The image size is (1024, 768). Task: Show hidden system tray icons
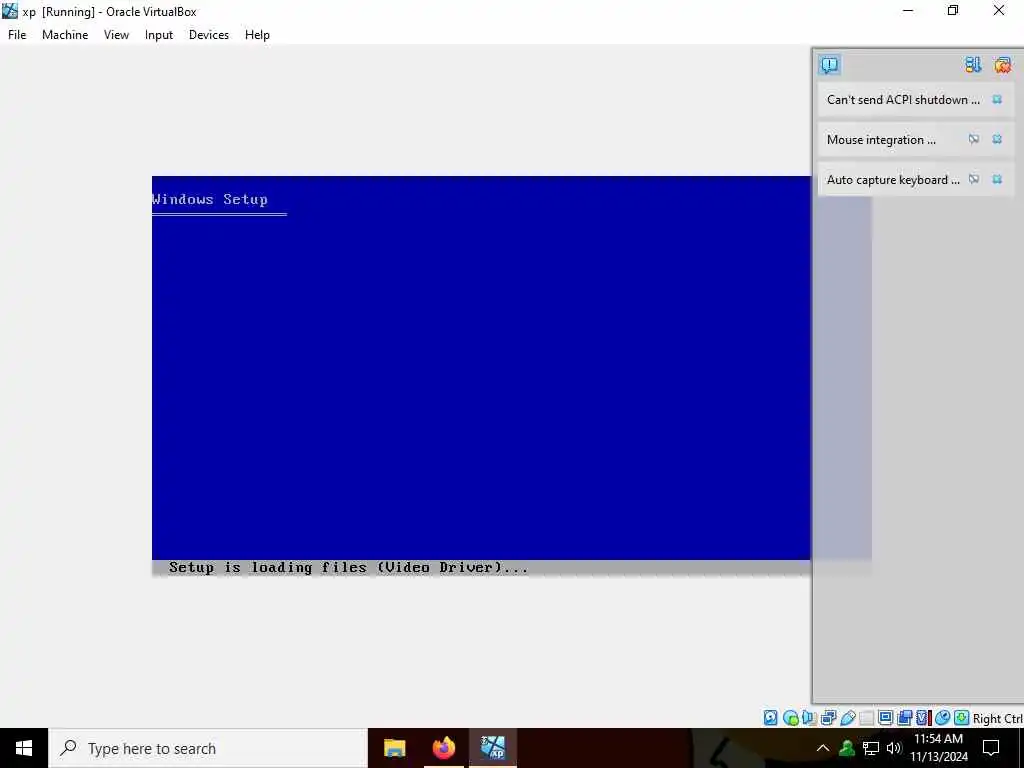point(823,748)
